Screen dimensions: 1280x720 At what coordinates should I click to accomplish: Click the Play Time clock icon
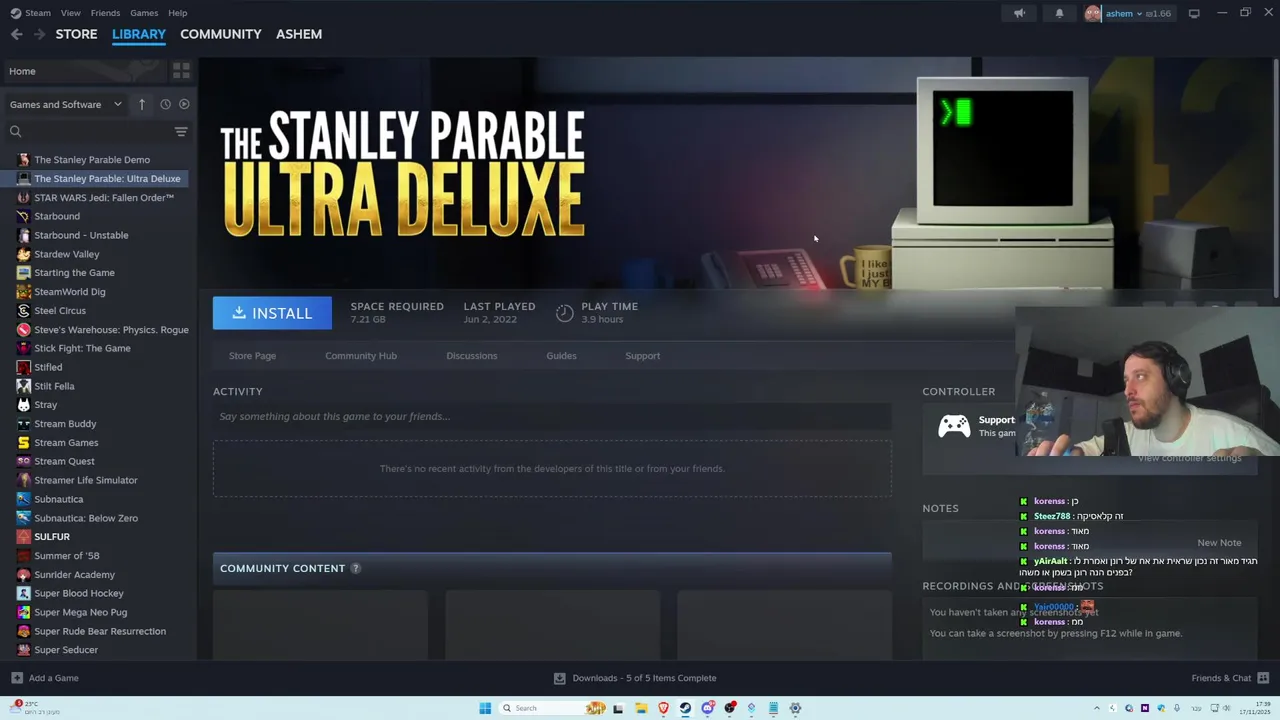click(x=565, y=313)
